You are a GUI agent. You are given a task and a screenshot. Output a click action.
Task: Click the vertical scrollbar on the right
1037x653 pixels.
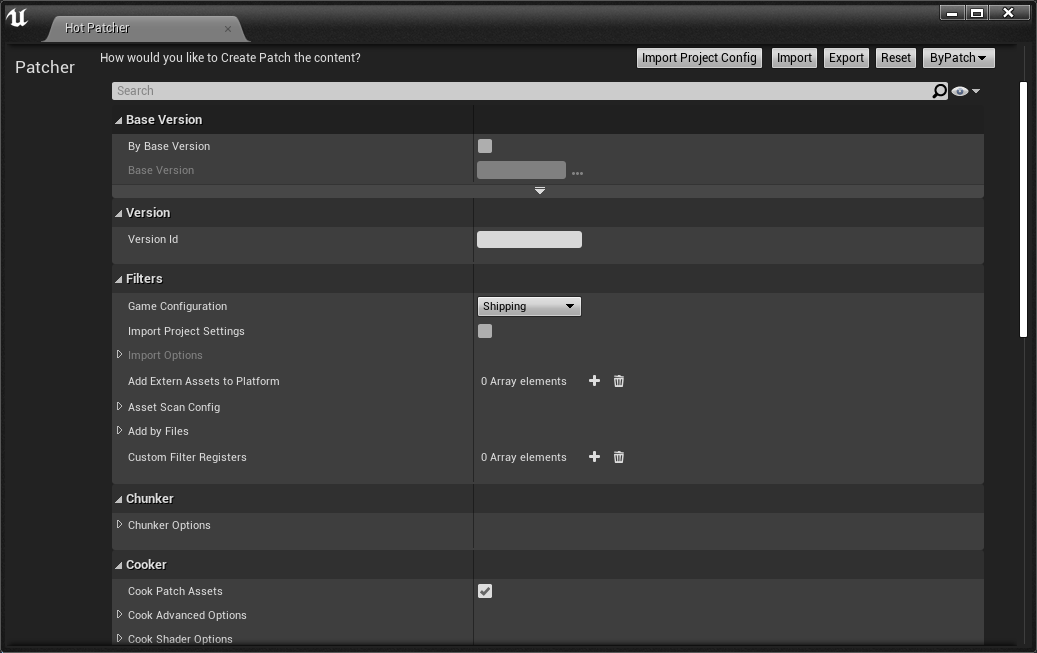pos(1023,210)
